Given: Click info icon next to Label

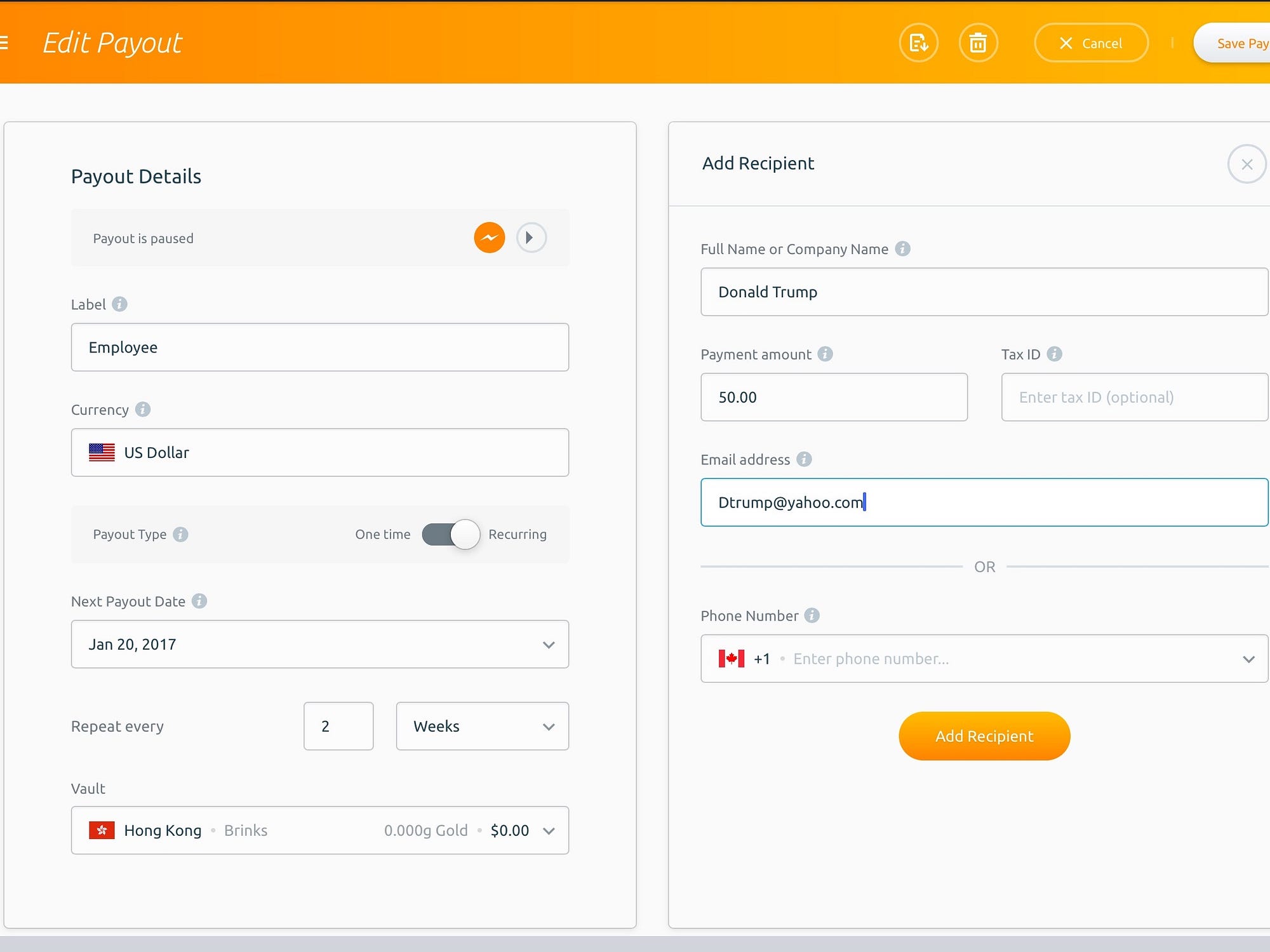Looking at the screenshot, I should pyautogui.click(x=119, y=304).
